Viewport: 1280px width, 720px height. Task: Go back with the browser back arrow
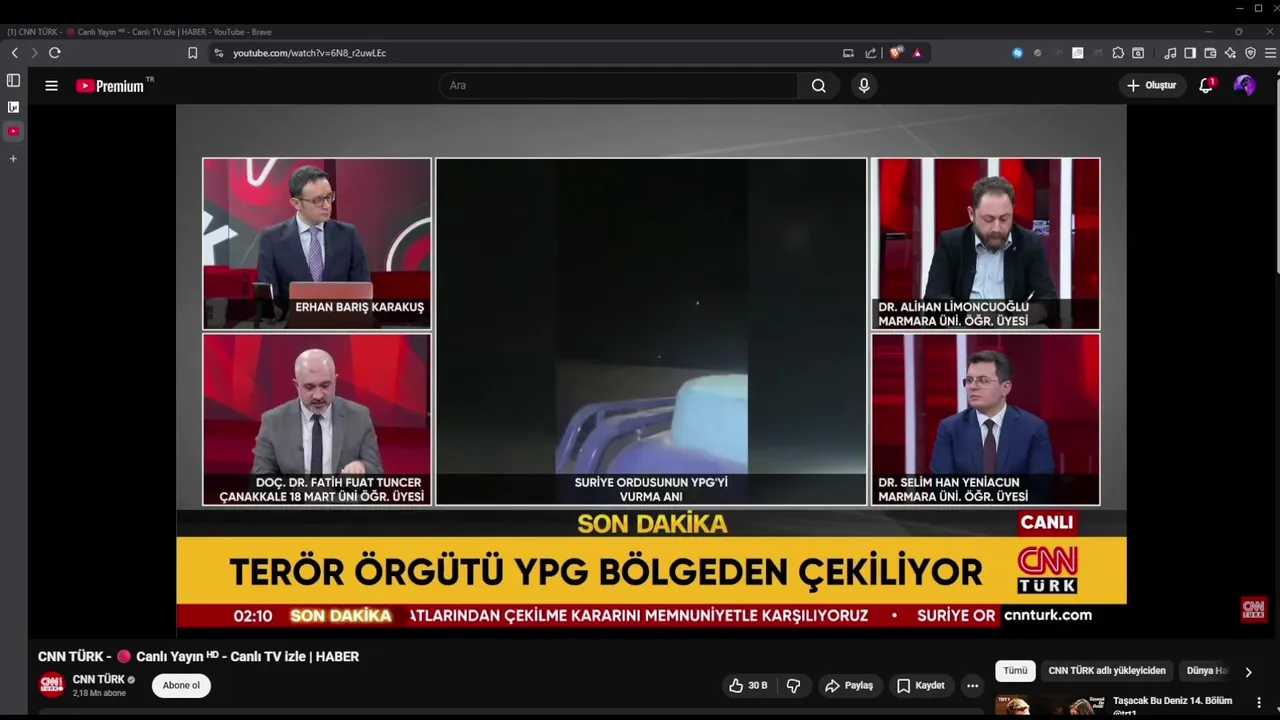15,53
